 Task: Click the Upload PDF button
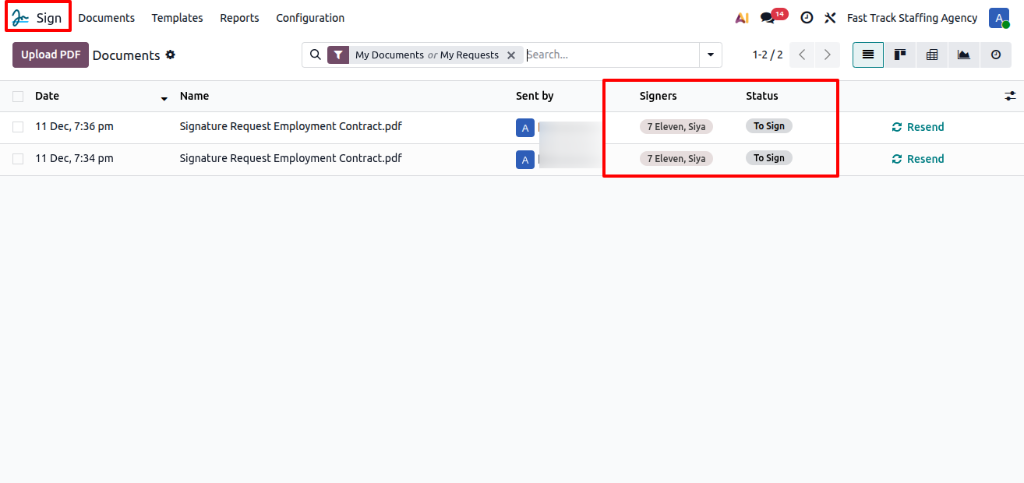tap(50, 55)
